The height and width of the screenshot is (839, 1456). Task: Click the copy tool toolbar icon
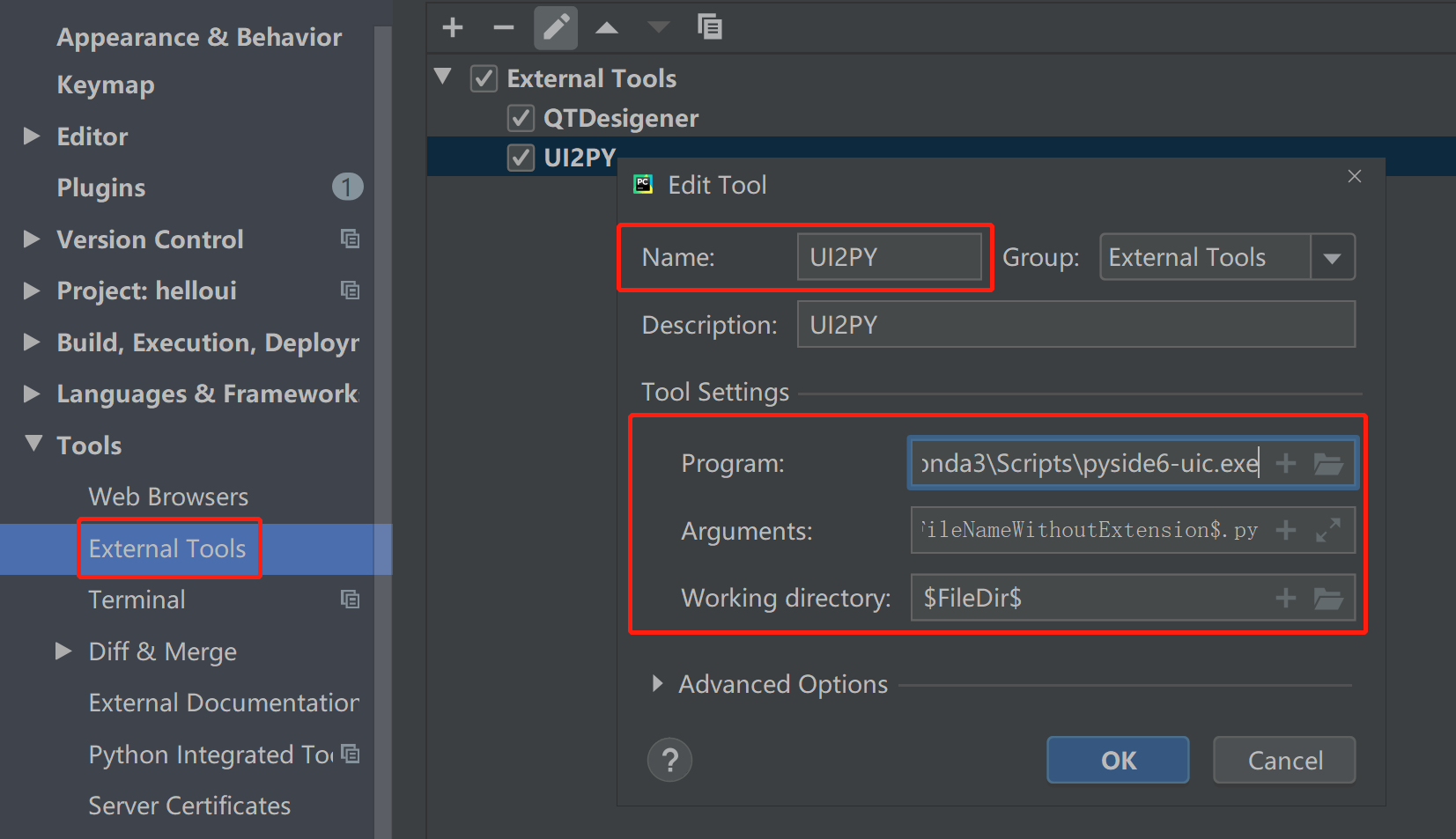point(709,27)
